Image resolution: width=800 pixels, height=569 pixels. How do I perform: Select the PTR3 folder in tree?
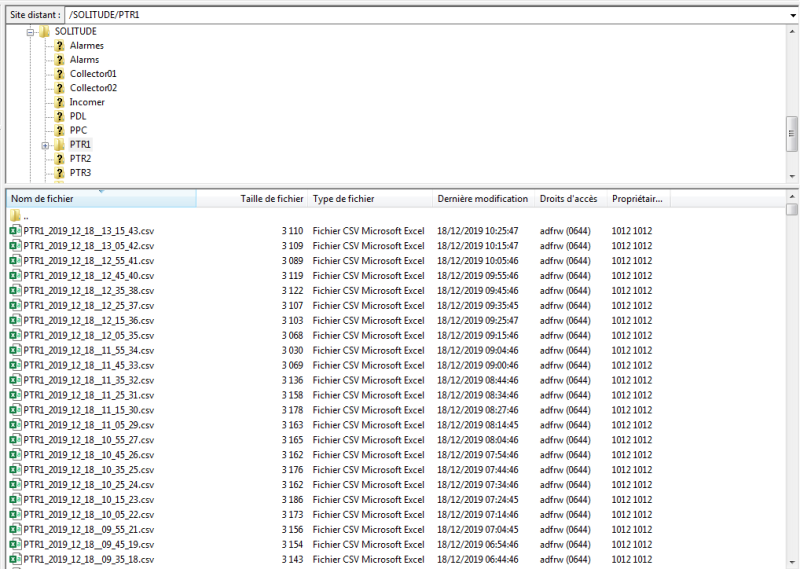pos(80,173)
